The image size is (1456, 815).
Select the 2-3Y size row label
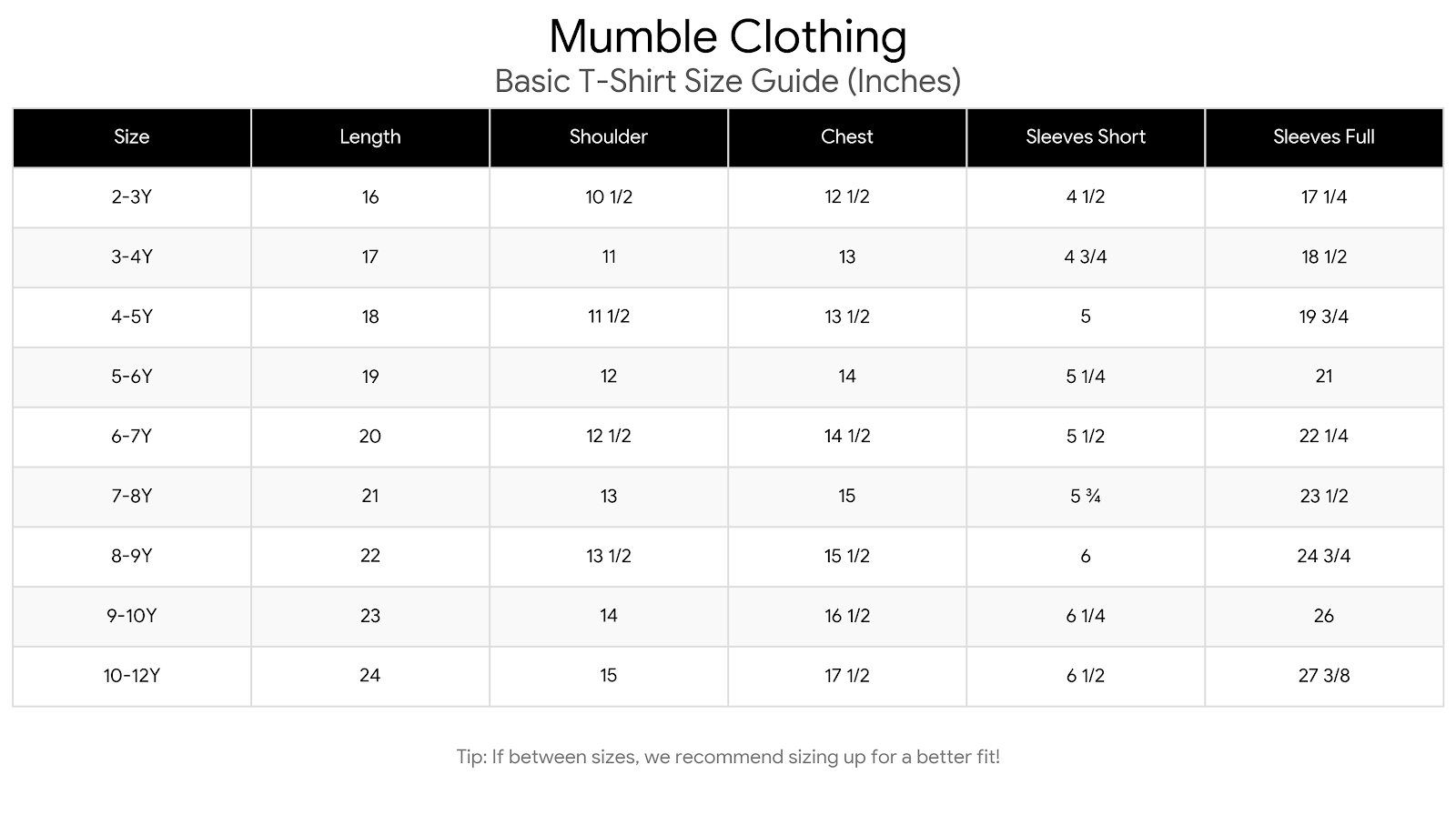click(132, 197)
